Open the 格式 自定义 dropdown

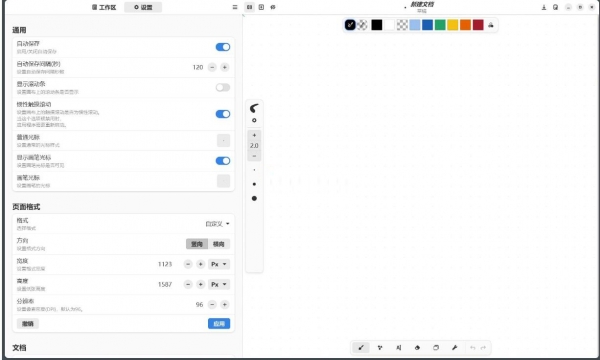coord(217,224)
